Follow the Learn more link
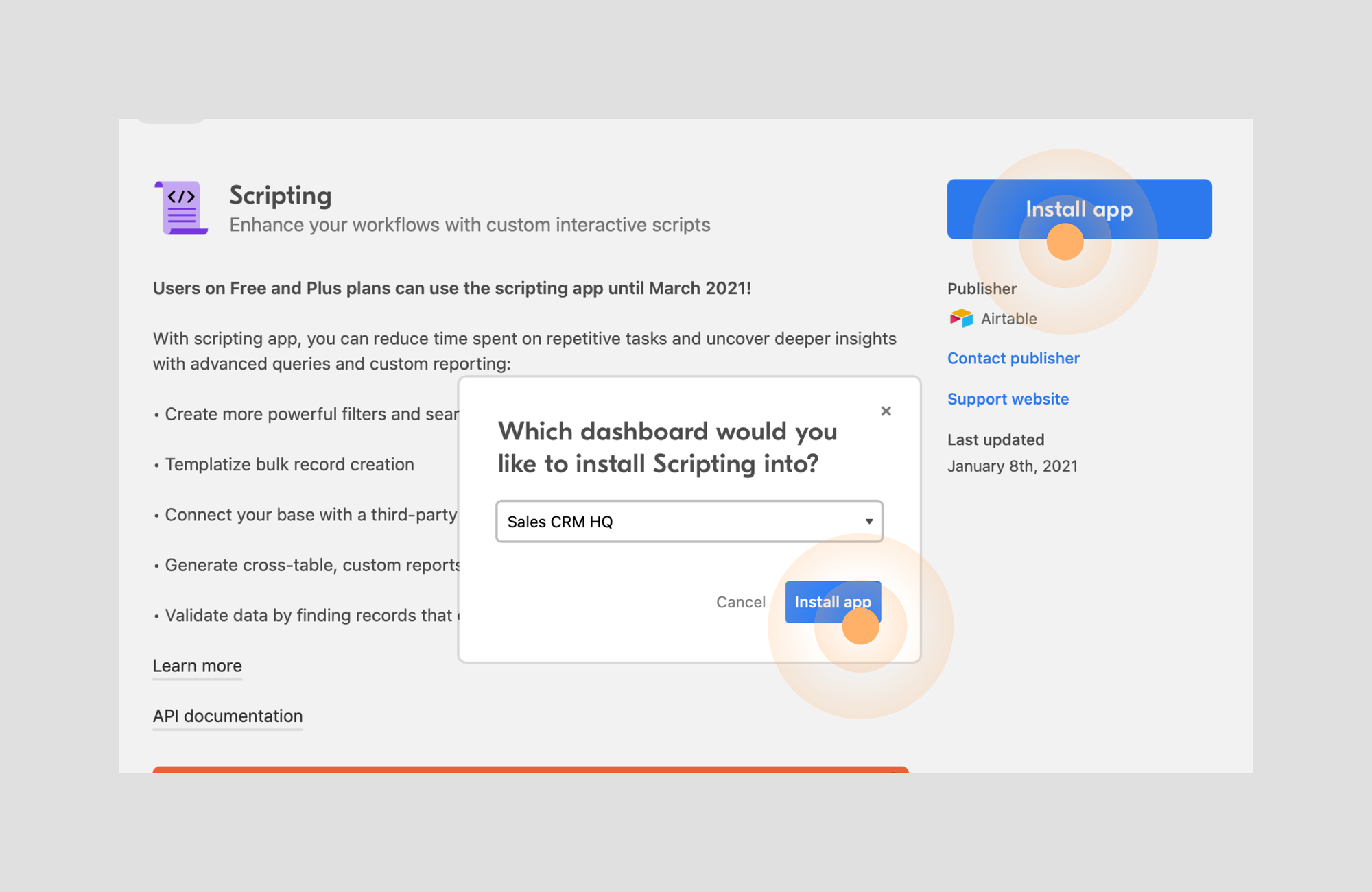This screenshot has height=892, width=1372. pyautogui.click(x=197, y=666)
